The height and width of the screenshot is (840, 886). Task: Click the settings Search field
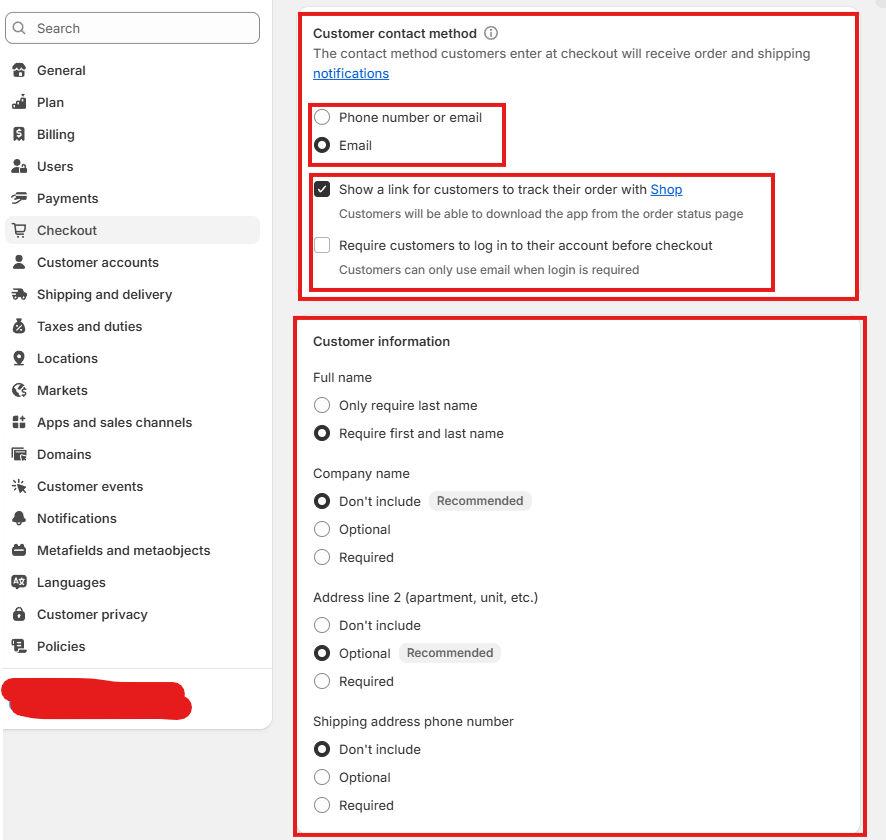click(132, 28)
